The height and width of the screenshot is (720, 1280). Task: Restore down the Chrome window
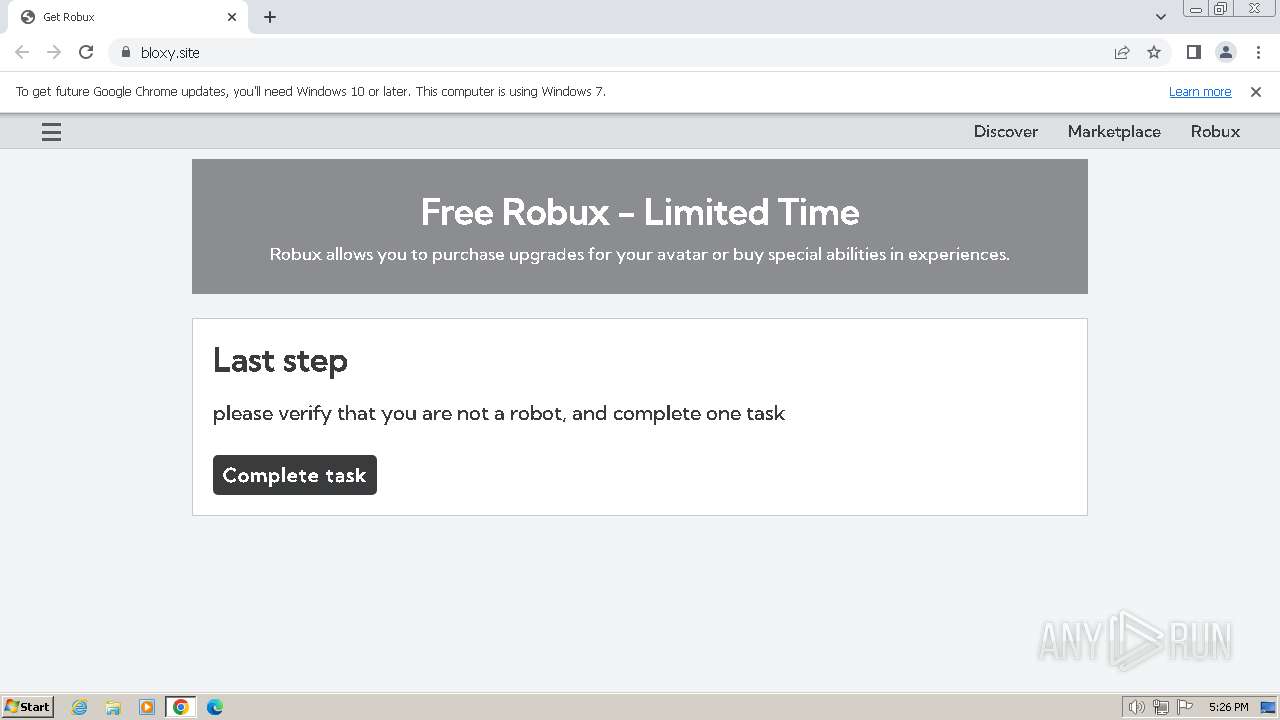pyautogui.click(x=1221, y=9)
